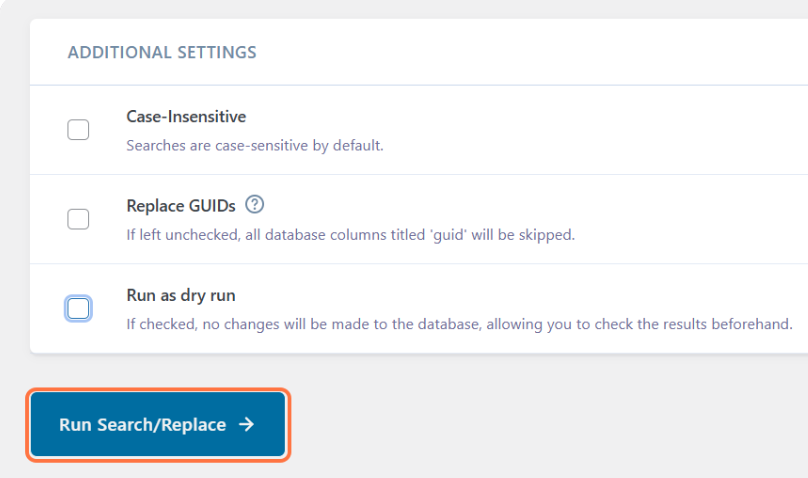808x478 pixels.
Task: Click the Replace GUIDs label text
Action: pyautogui.click(x=181, y=206)
